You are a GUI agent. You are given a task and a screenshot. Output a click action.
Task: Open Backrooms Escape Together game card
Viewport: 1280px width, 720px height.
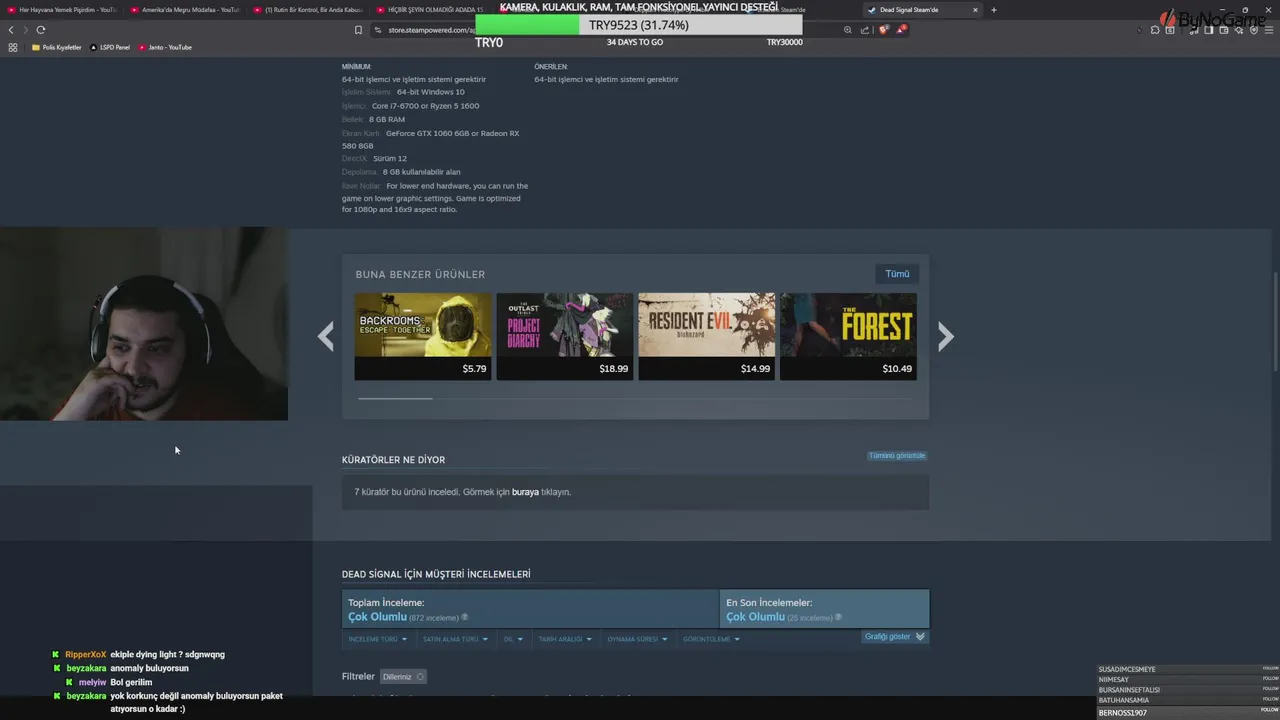pyautogui.click(x=423, y=336)
